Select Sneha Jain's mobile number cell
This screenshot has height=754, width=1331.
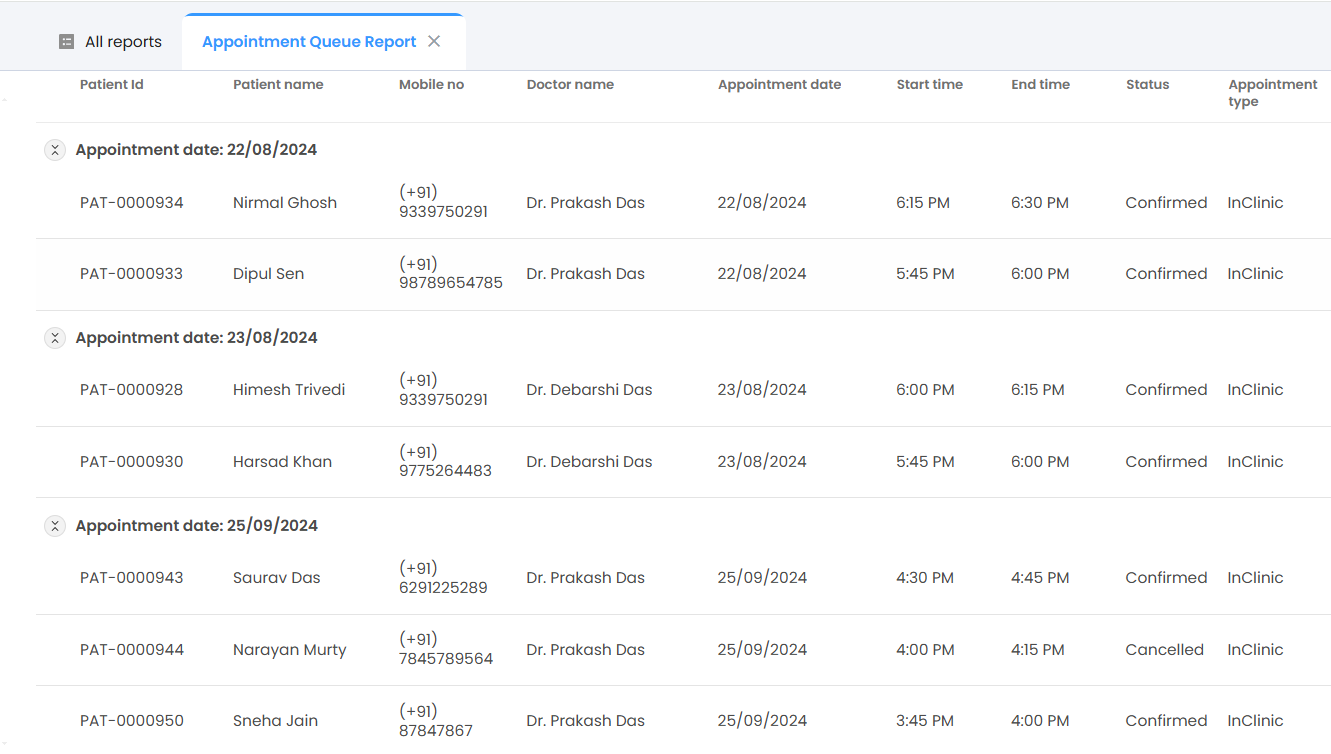[436, 721]
